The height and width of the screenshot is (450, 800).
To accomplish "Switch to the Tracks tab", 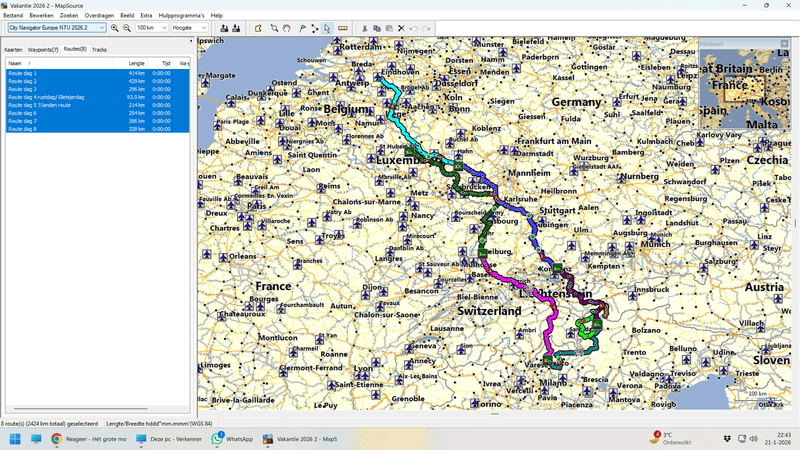I will pos(99,49).
